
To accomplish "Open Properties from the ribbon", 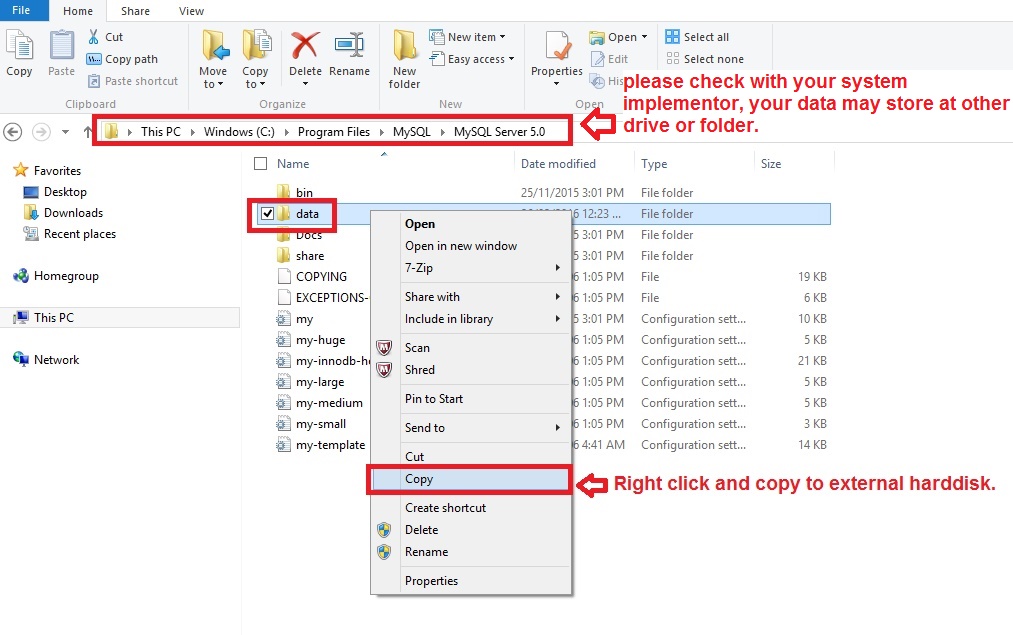I will click(x=557, y=48).
